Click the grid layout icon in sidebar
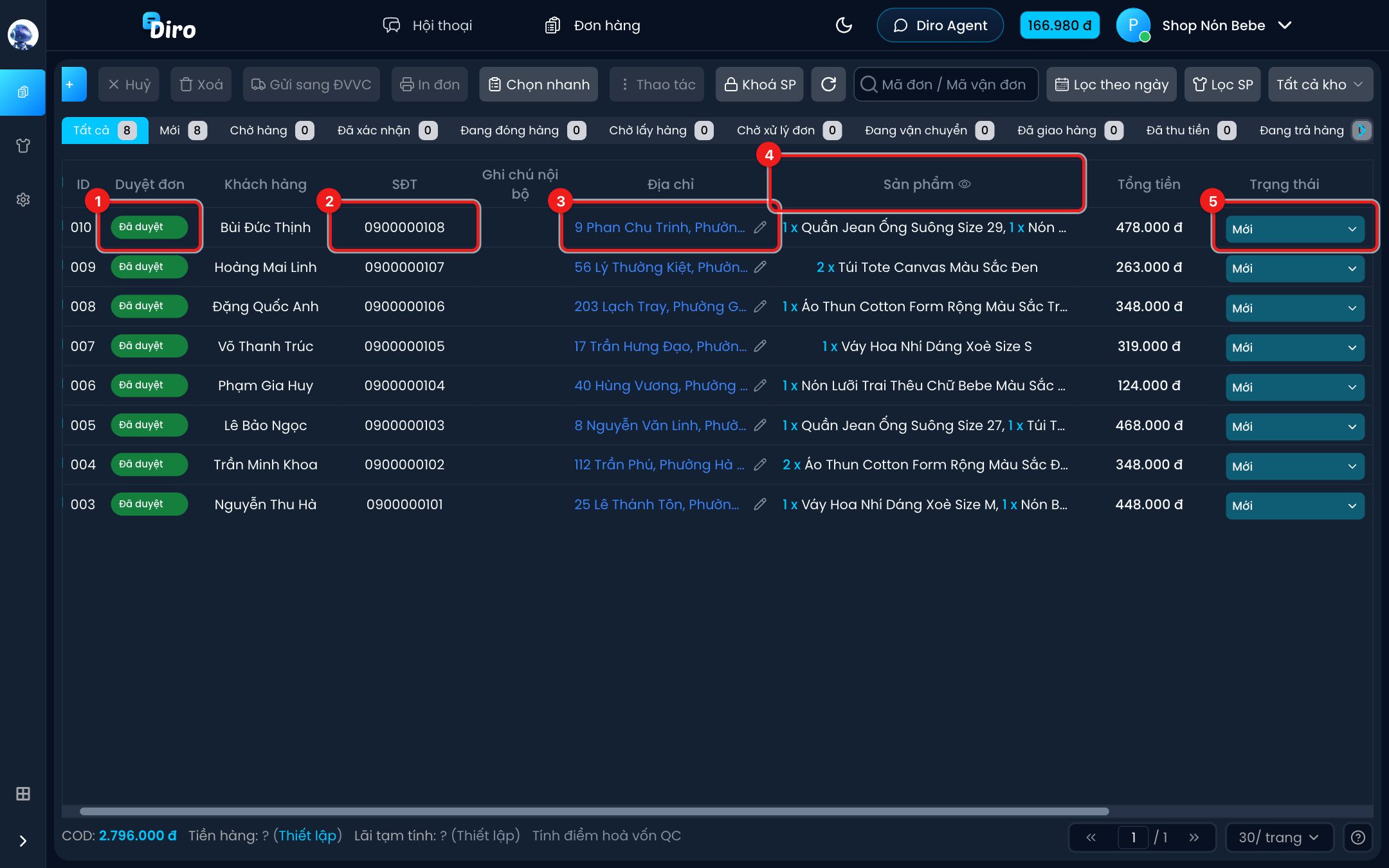 point(23,793)
